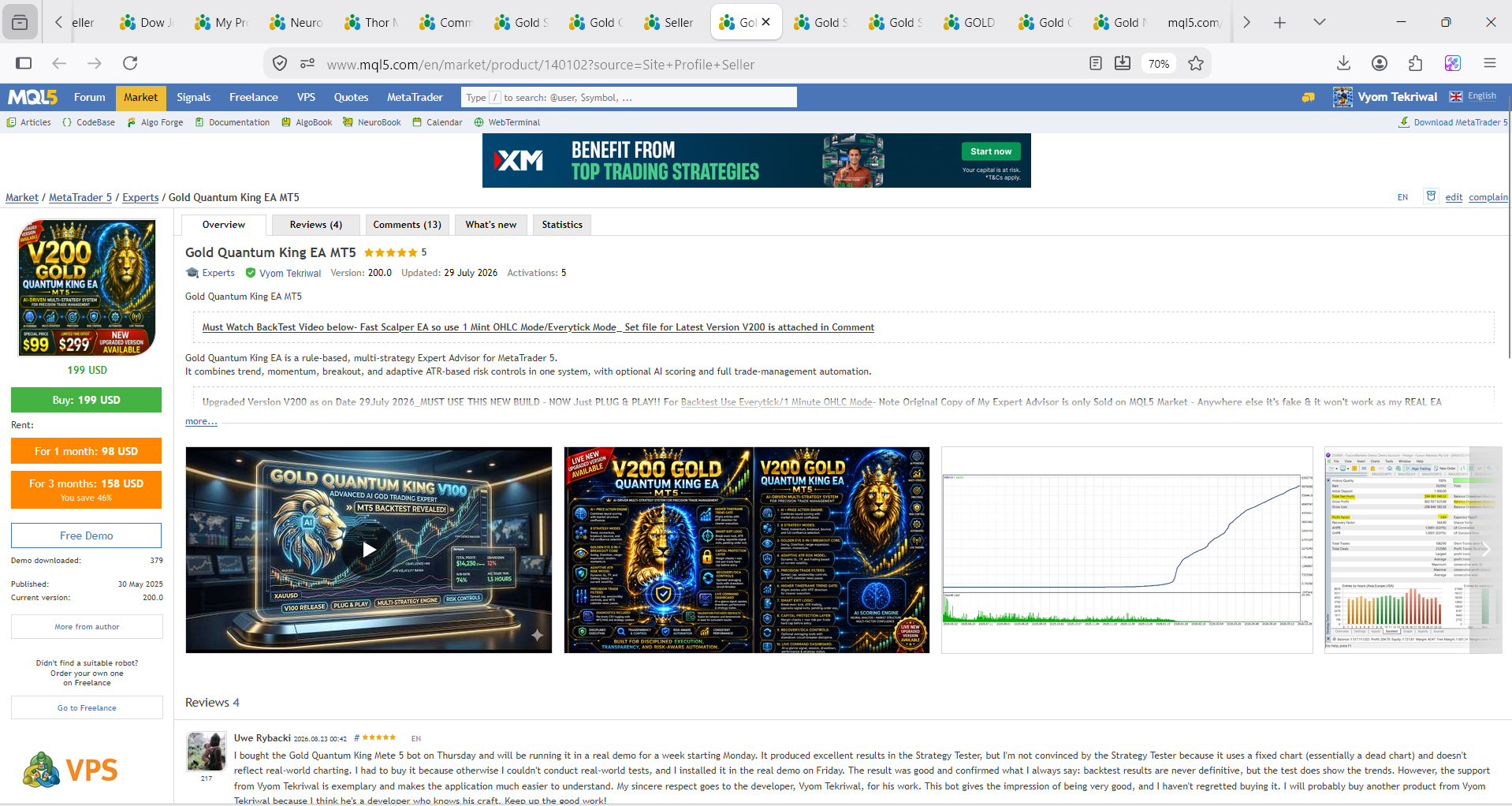The width and height of the screenshot is (1512, 806).
Task: Click Start now on XM banner
Action: pos(991,151)
